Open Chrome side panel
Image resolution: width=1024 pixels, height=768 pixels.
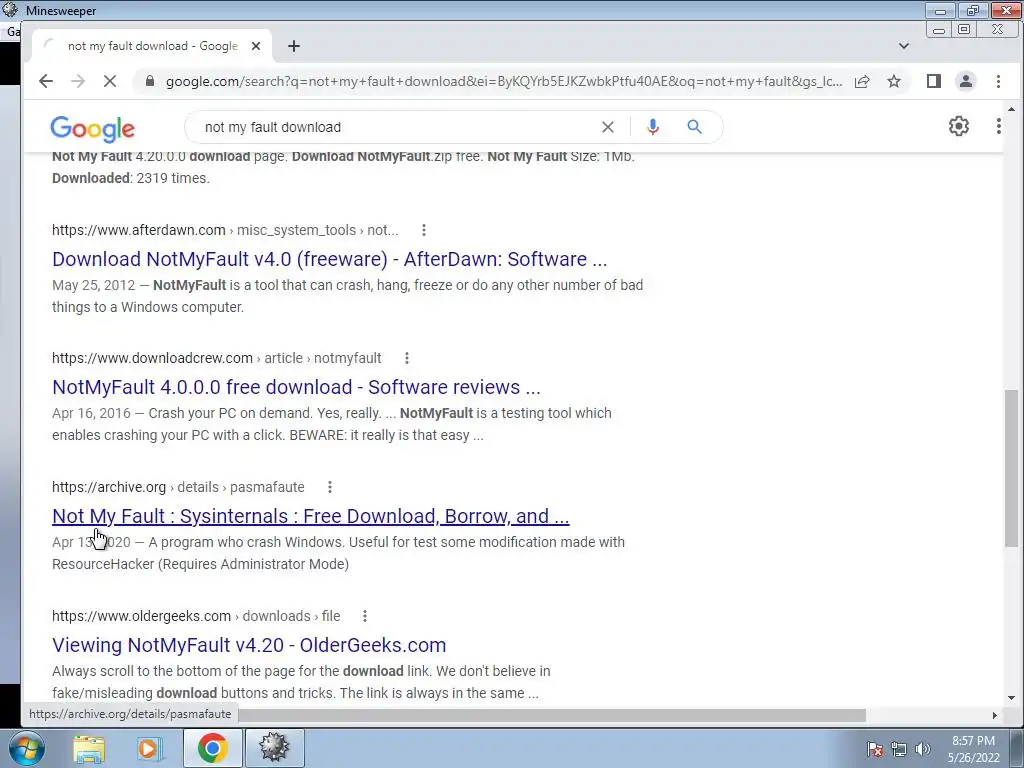[934, 81]
